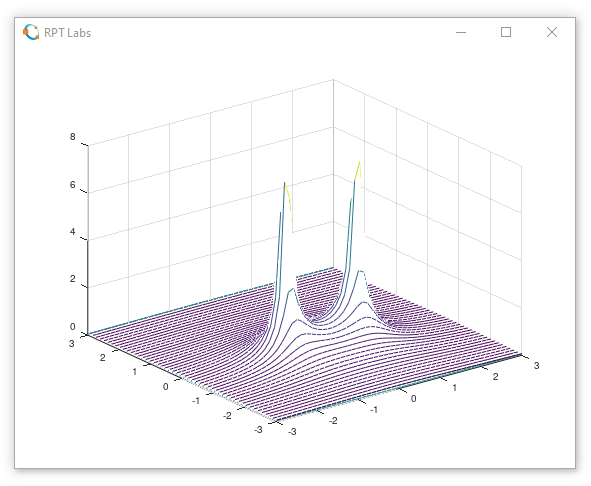This screenshot has width=591, height=486.
Task: Click the z-axis tick label 2
Action: coord(72,279)
